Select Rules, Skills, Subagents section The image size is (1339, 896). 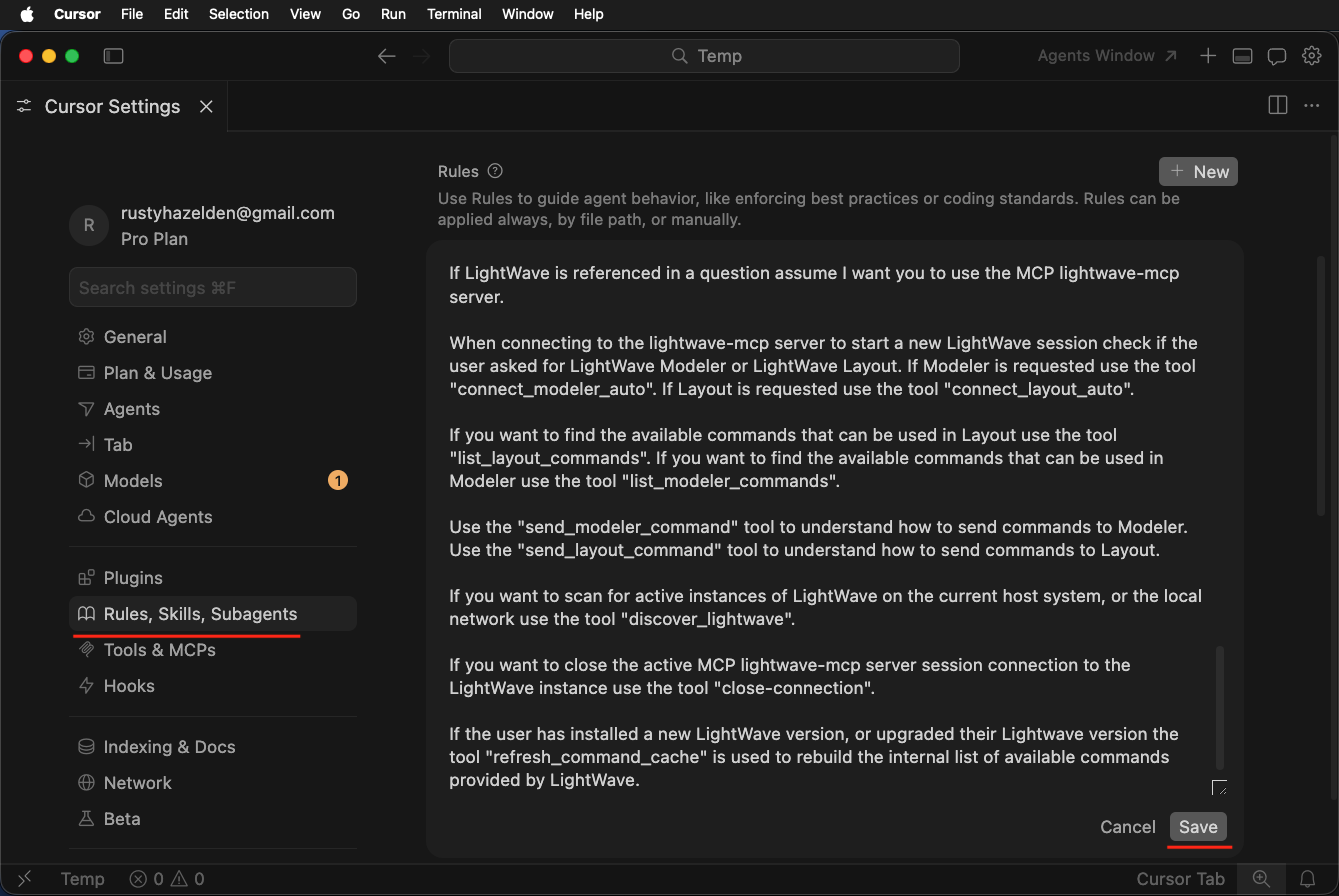coord(213,614)
